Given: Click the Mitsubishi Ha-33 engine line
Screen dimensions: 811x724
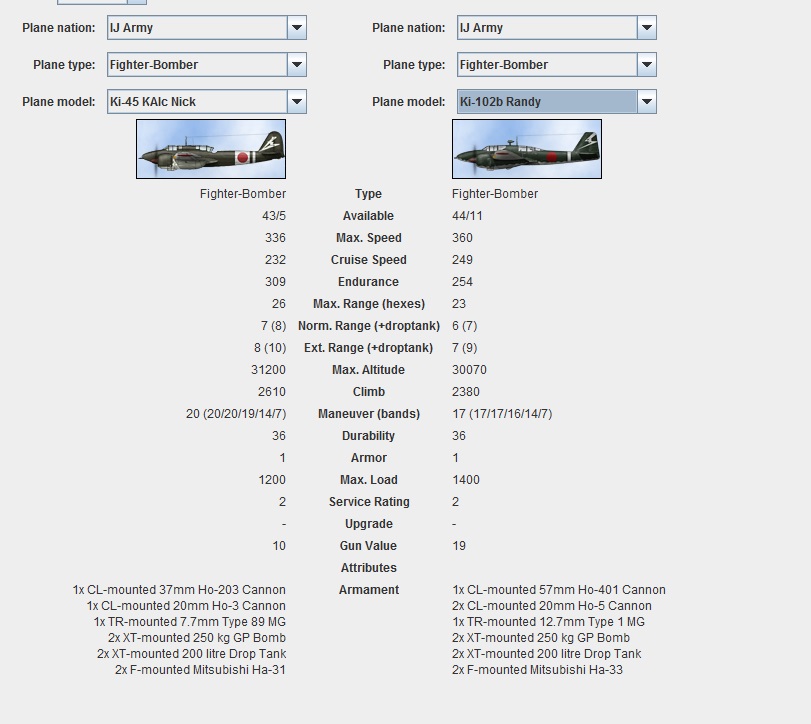Looking at the screenshot, I should pos(537,670).
